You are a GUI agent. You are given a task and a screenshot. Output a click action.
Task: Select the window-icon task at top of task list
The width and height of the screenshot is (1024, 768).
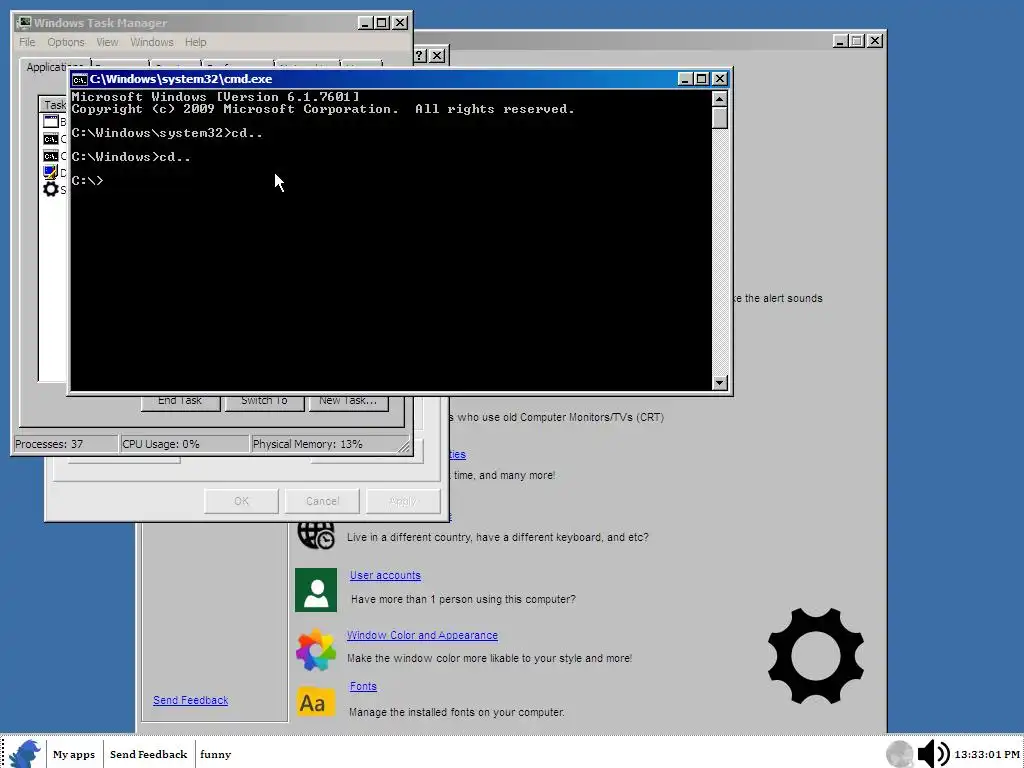click(x=50, y=121)
